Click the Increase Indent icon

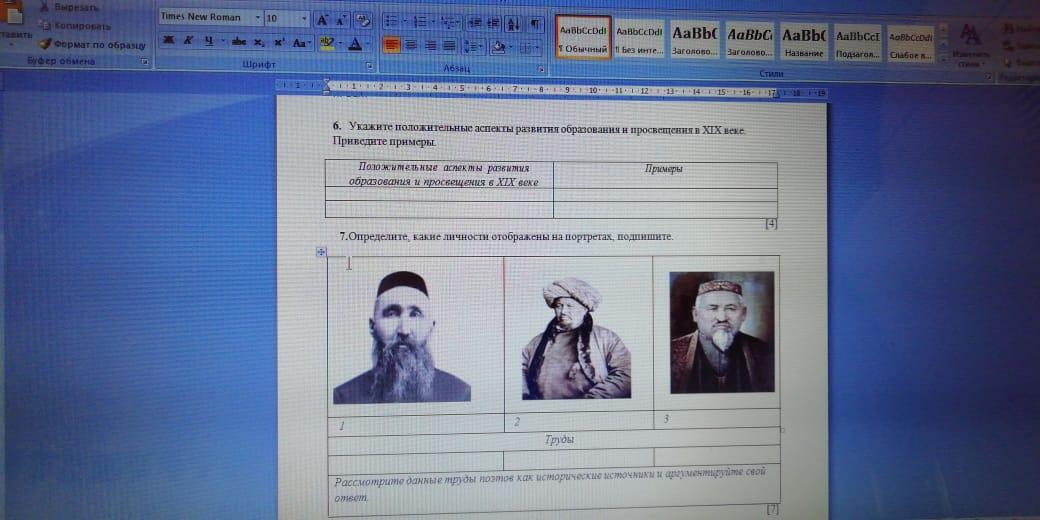(x=493, y=24)
